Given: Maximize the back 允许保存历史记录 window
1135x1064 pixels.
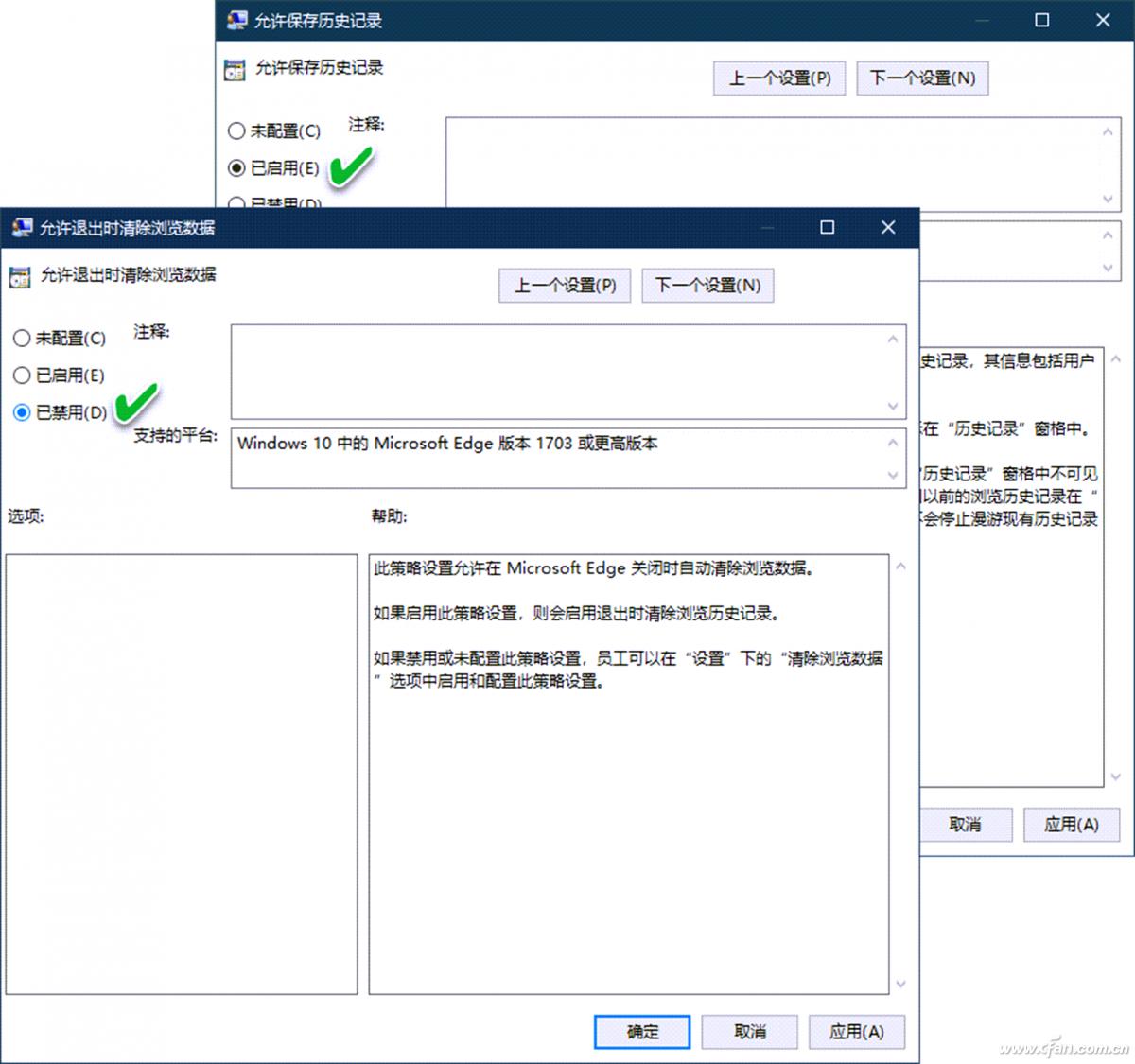Looking at the screenshot, I should point(1041,20).
